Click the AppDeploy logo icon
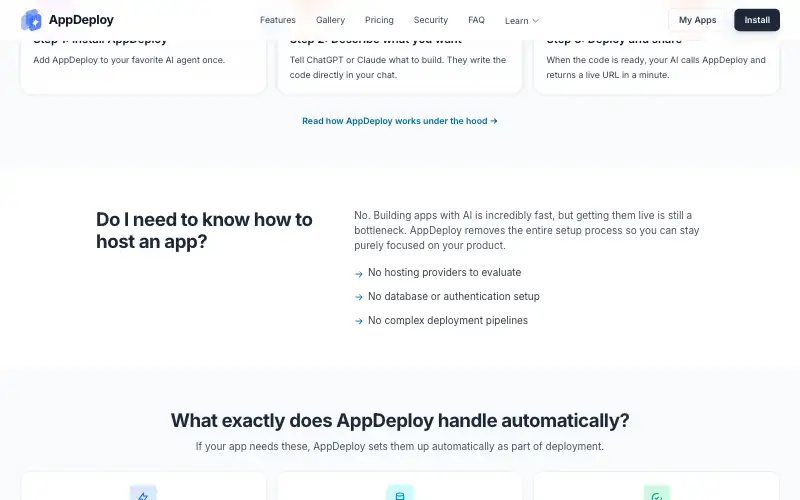Viewport: 800px width, 500px height. [31, 20]
